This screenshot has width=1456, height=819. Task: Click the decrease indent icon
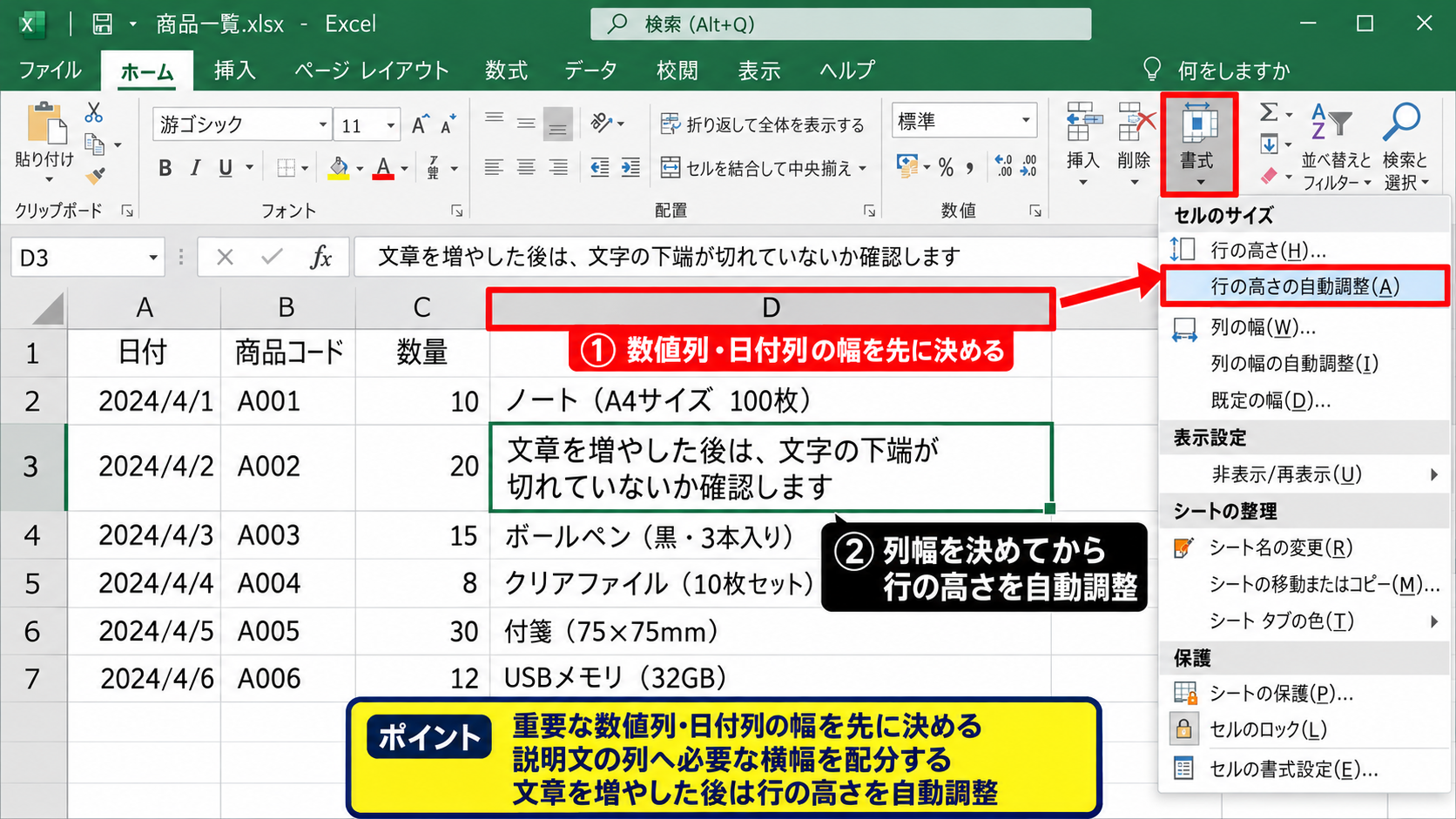coord(599,167)
